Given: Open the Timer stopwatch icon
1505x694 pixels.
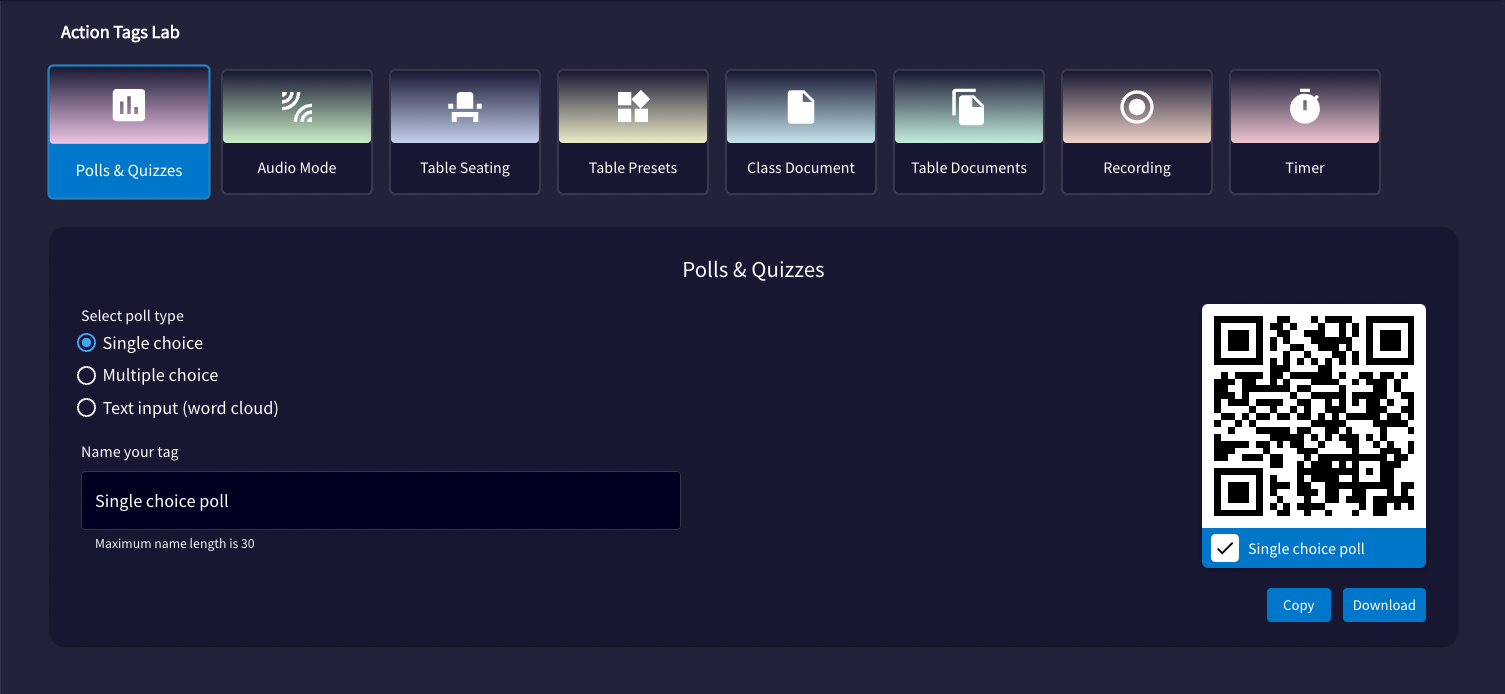Looking at the screenshot, I should pyautogui.click(x=1305, y=106).
